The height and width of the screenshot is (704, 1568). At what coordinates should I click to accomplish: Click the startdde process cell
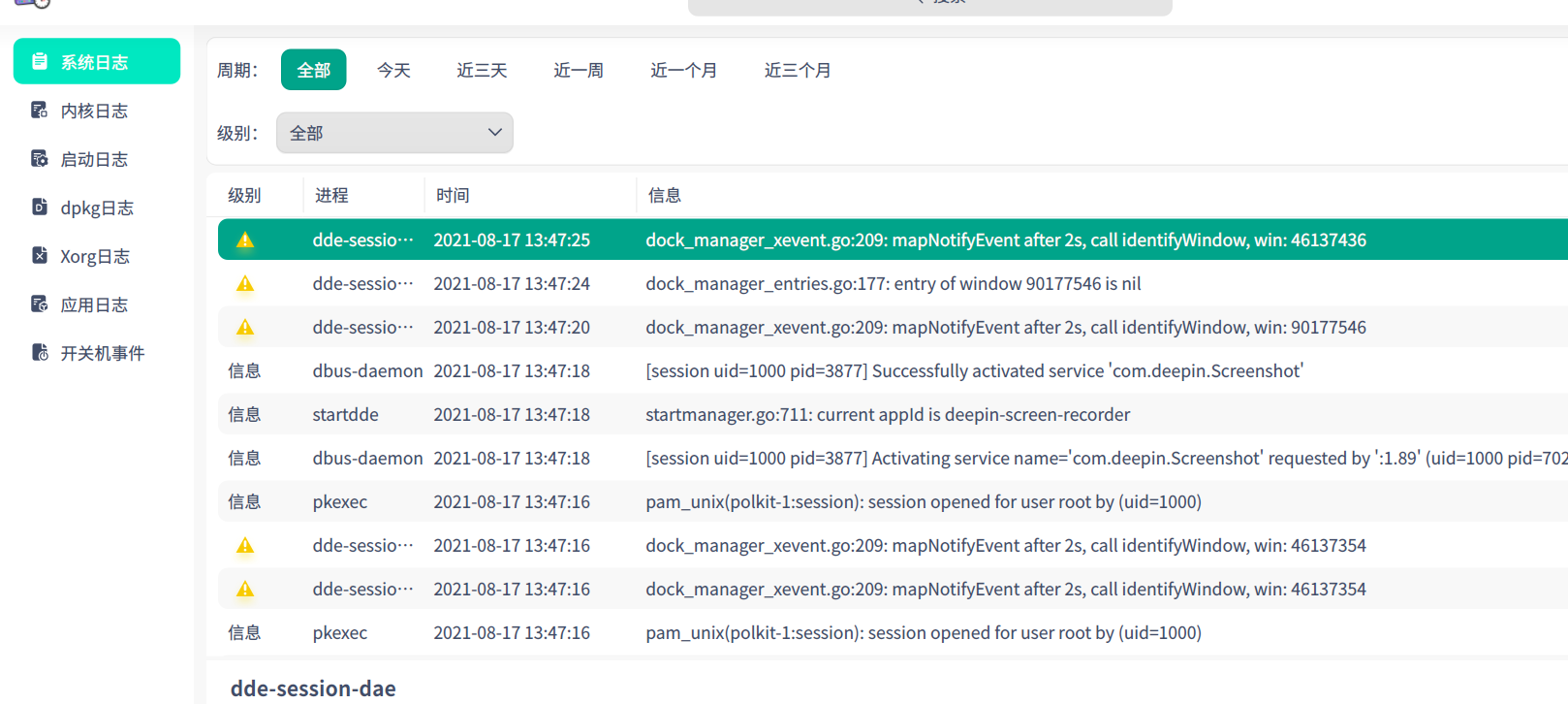tap(345, 414)
